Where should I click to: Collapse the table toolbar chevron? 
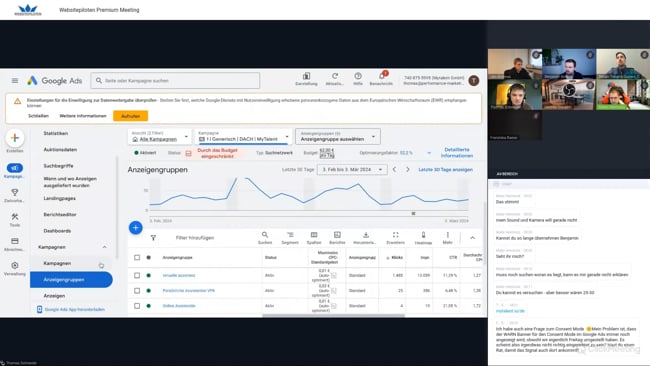[x=472, y=238]
